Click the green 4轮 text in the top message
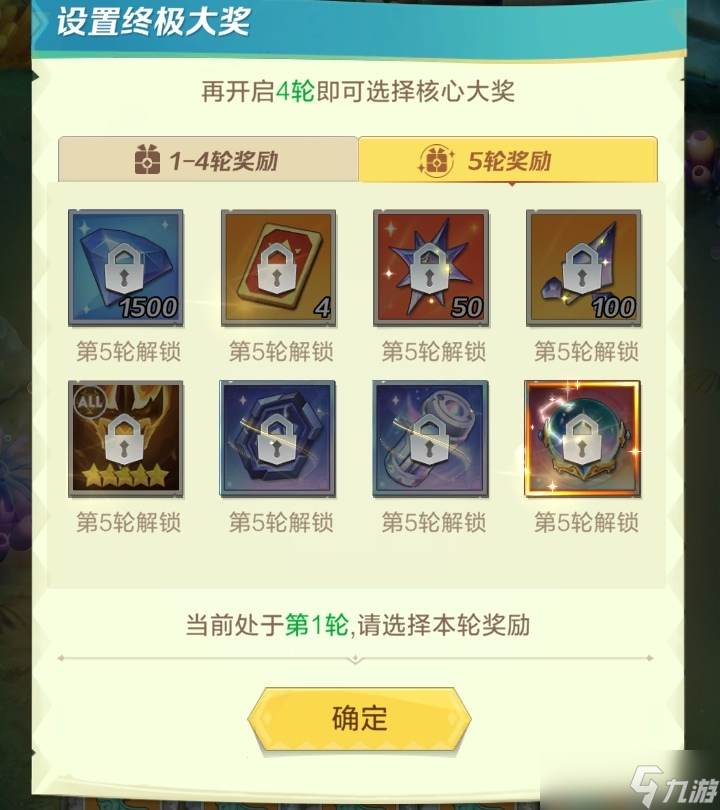 tap(295, 91)
